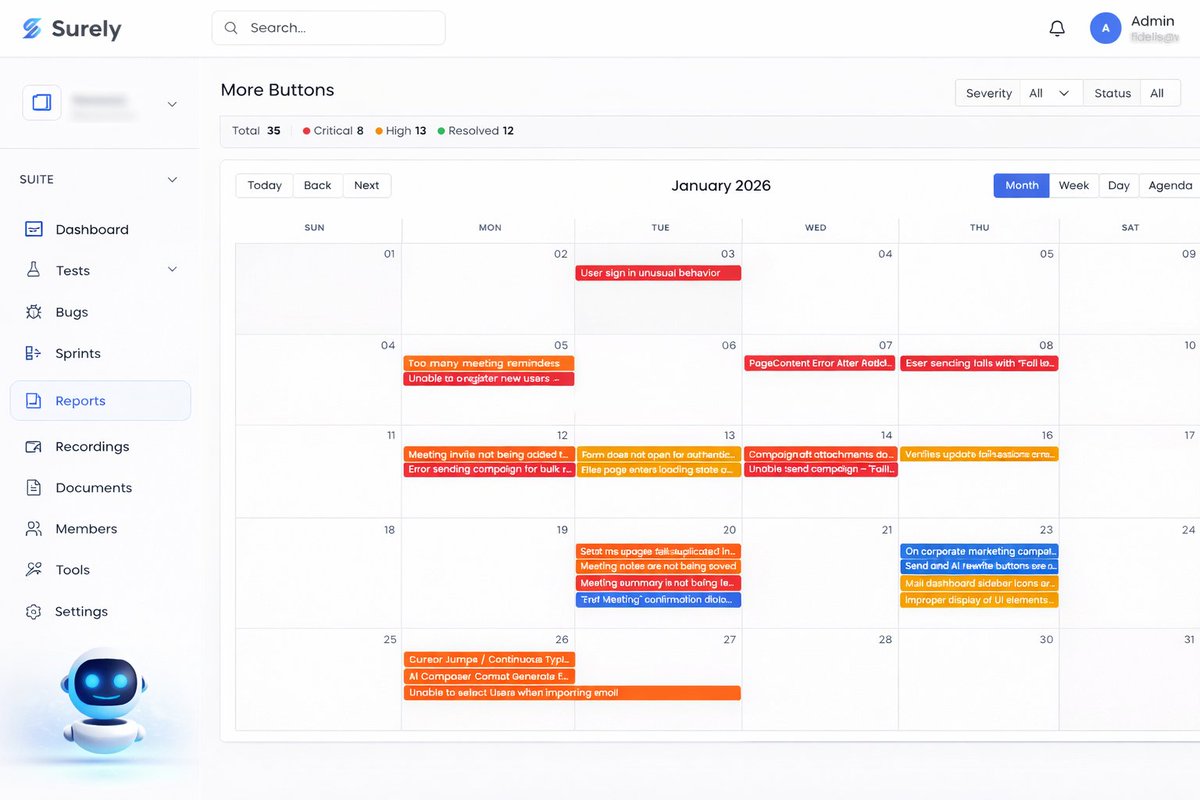The image size is (1200, 800).
Task: Open 'Unable to register new users' event
Action: (489, 379)
